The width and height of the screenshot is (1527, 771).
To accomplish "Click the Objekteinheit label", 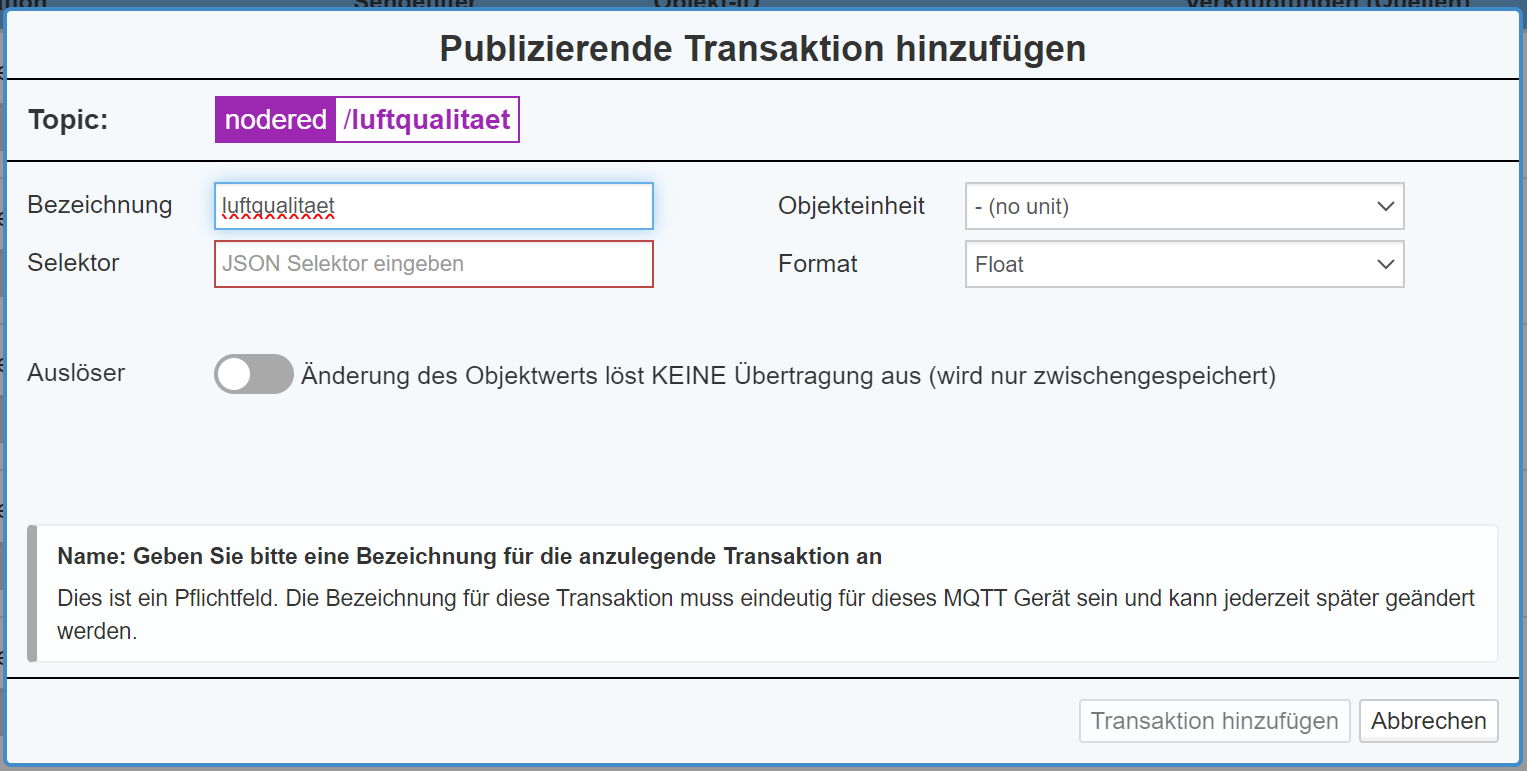I will [x=852, y=206].
